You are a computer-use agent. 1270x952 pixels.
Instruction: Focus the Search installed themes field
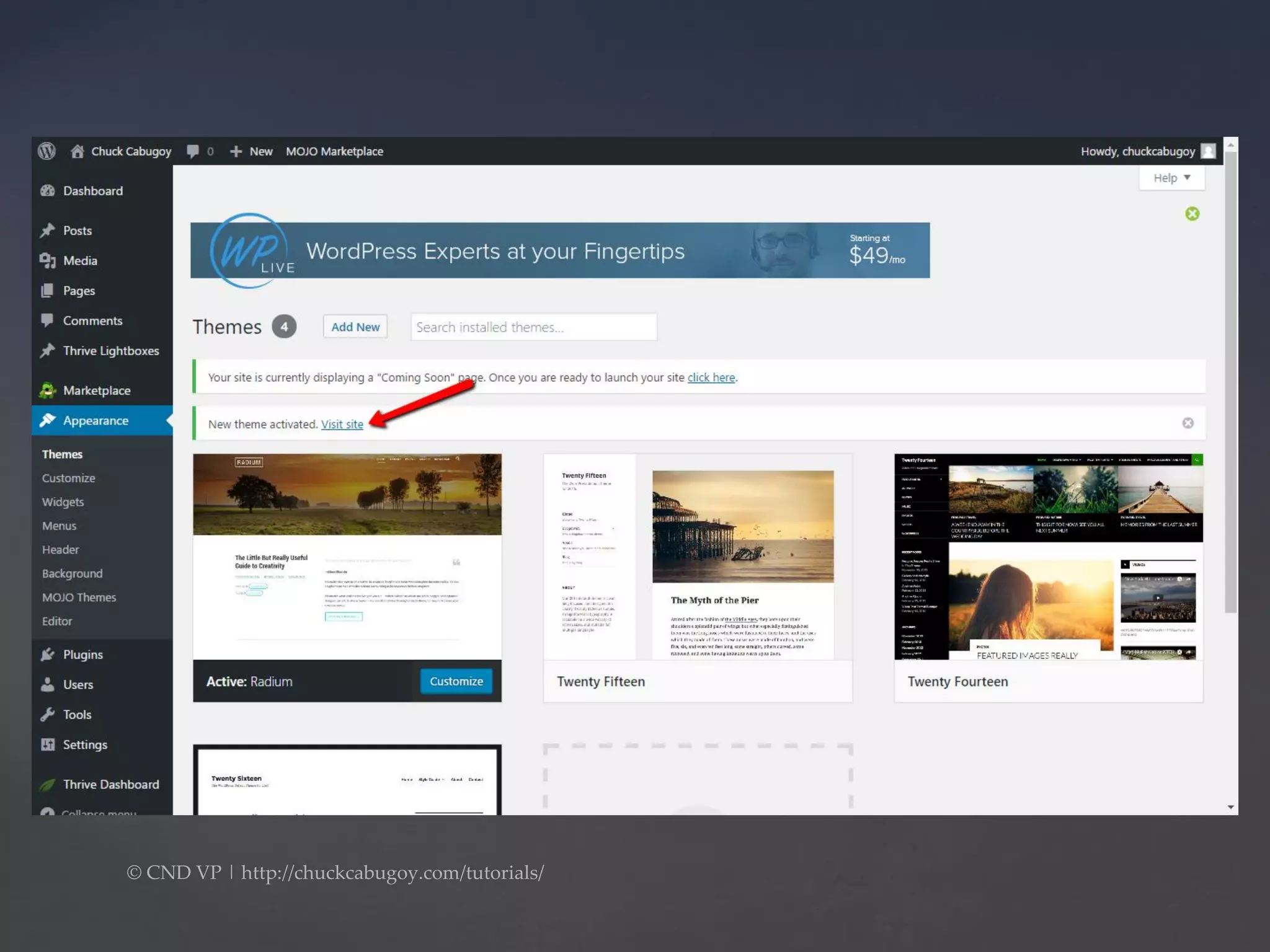coord(533,327)
